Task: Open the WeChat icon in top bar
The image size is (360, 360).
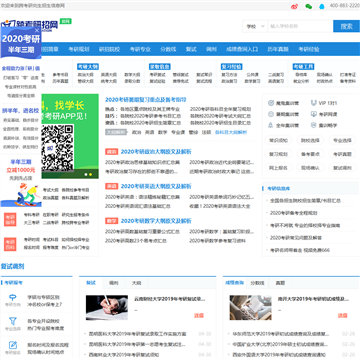Action: (308, 6)
